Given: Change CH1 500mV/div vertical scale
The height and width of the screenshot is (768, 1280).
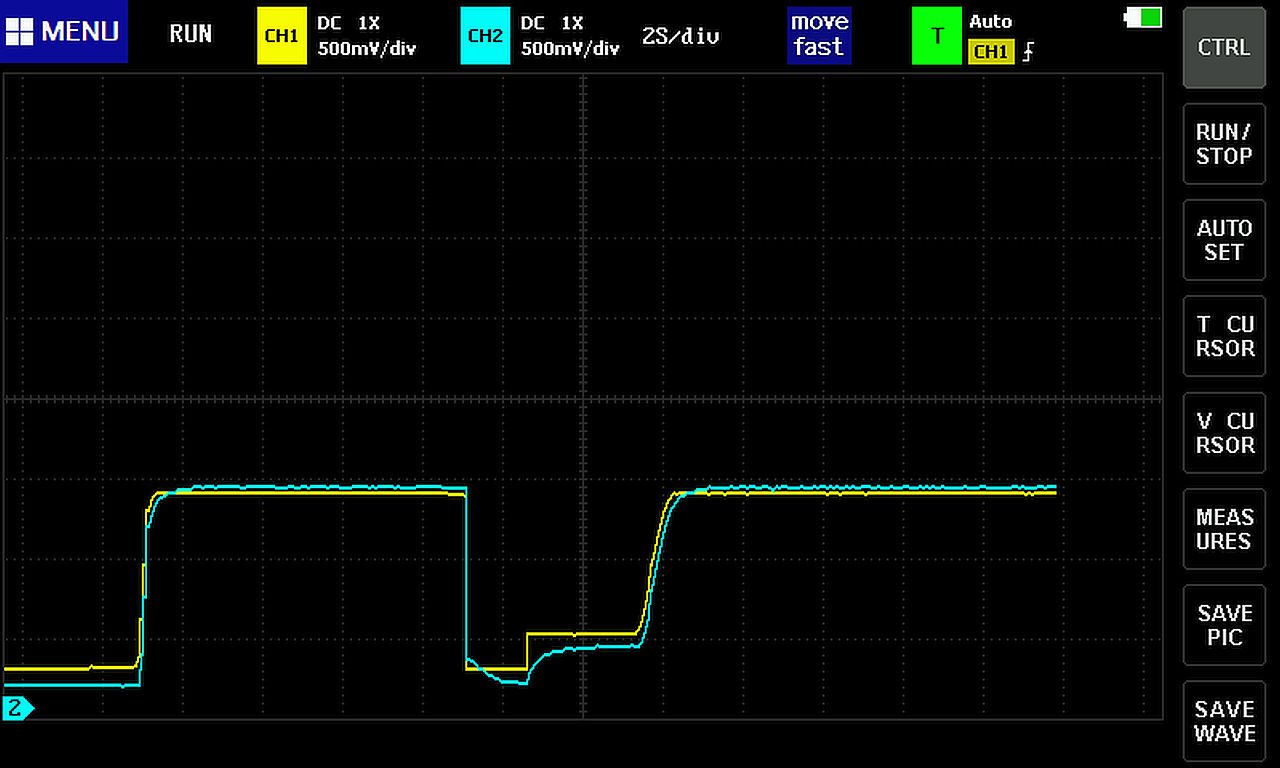Looking at the screenshot, I should click(x=366, y=49).
